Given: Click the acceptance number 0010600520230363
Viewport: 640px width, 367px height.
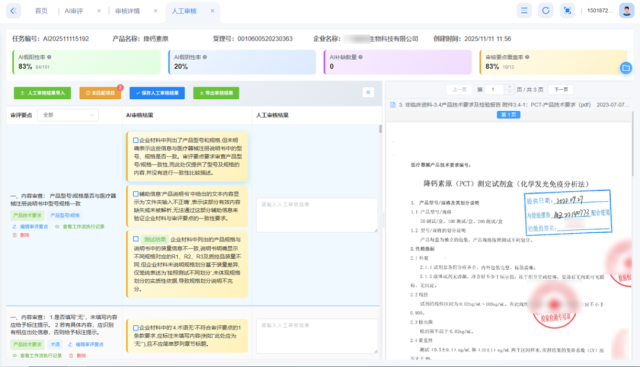Looking at the screenshot, I should coord(265,39).
